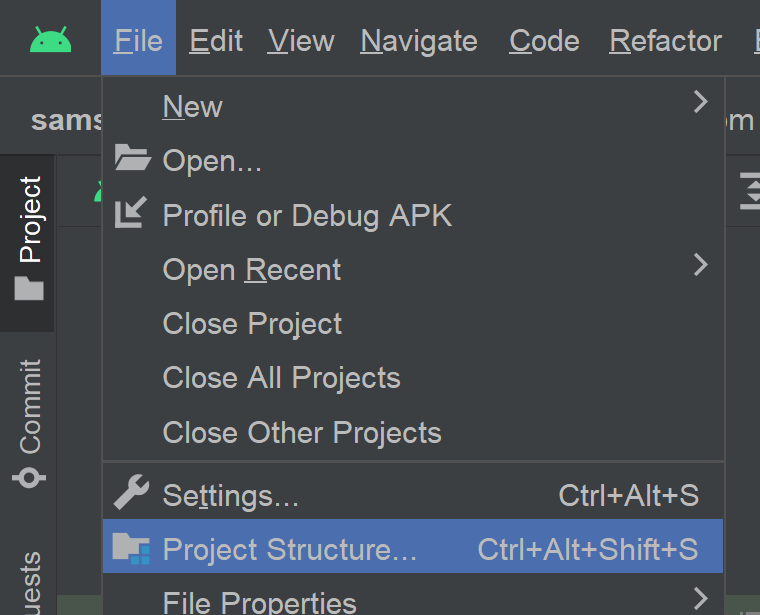Click the folder icon on the Project tool tab
This screenshot has height=615, width=760.
tap(29, 288)
